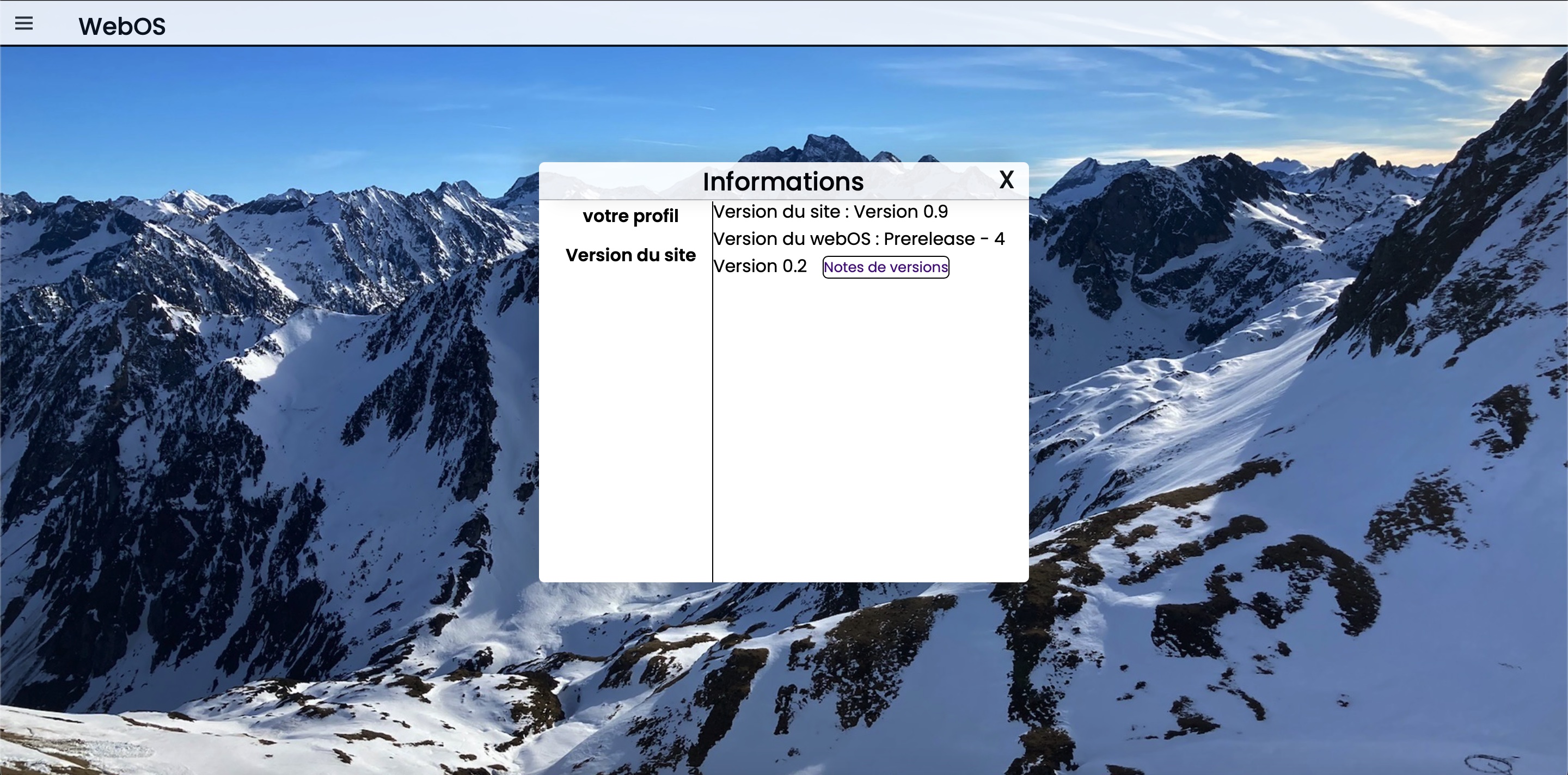Screen dimensions: 1568x775
Task: Switch to Version du site section
Action: [x=630, y=255]
